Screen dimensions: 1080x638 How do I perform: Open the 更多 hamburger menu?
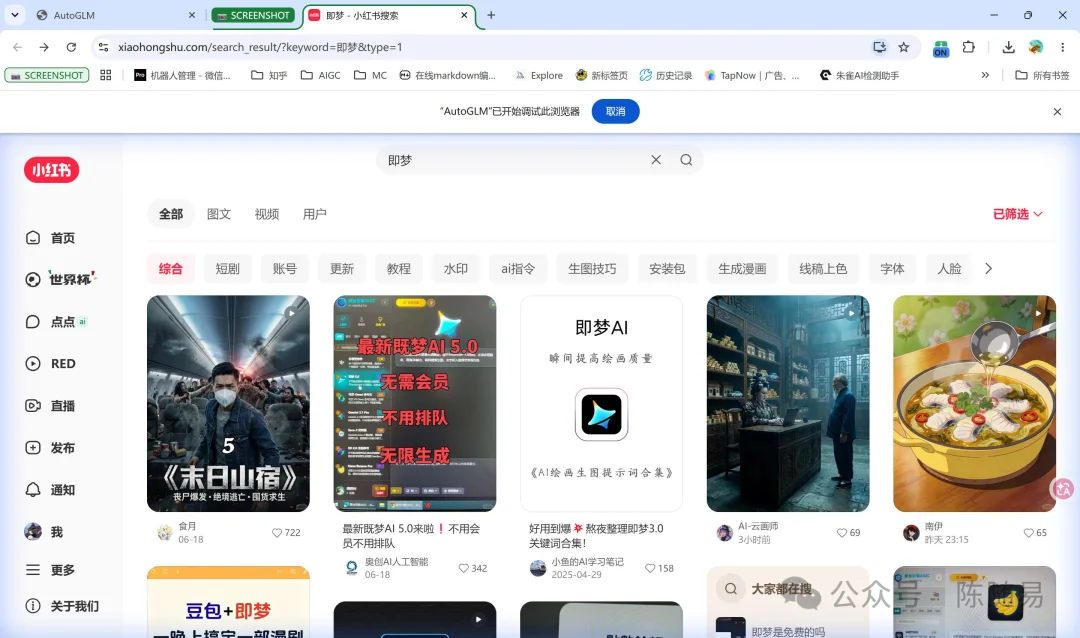point(32,570)
